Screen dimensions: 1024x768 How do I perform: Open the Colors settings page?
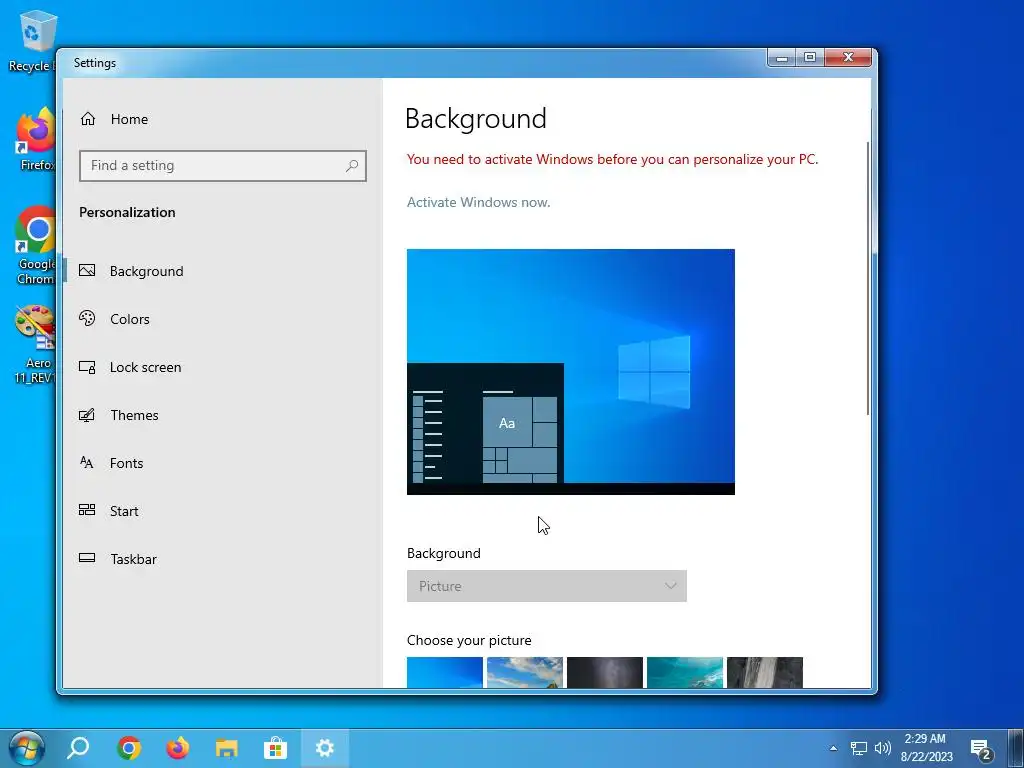pos(129,319)
